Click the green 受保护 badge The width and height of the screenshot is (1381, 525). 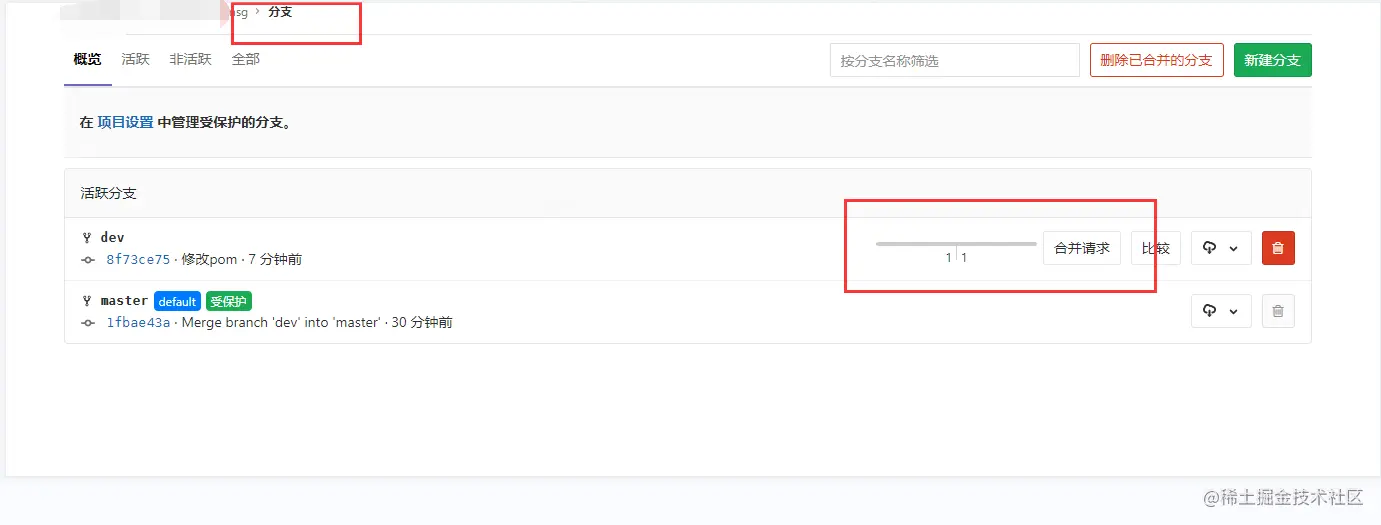pos(229,301)
